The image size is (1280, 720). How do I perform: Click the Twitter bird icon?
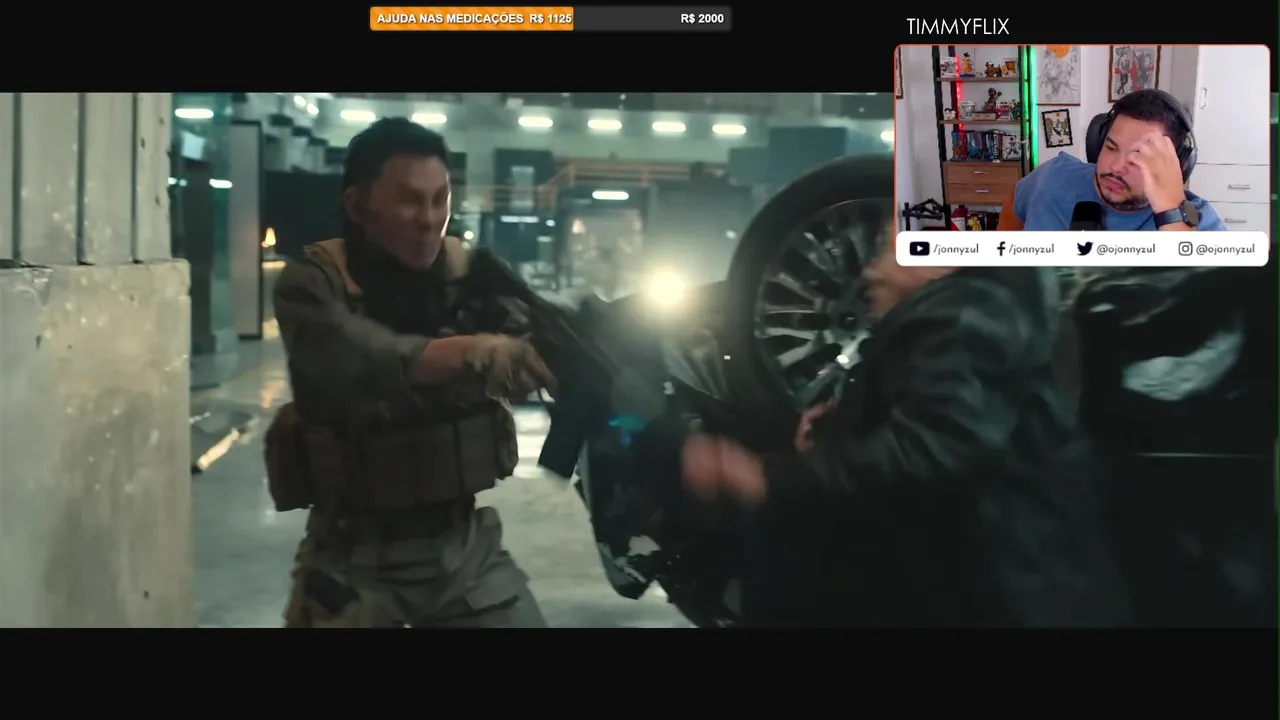pos(1084,249)
